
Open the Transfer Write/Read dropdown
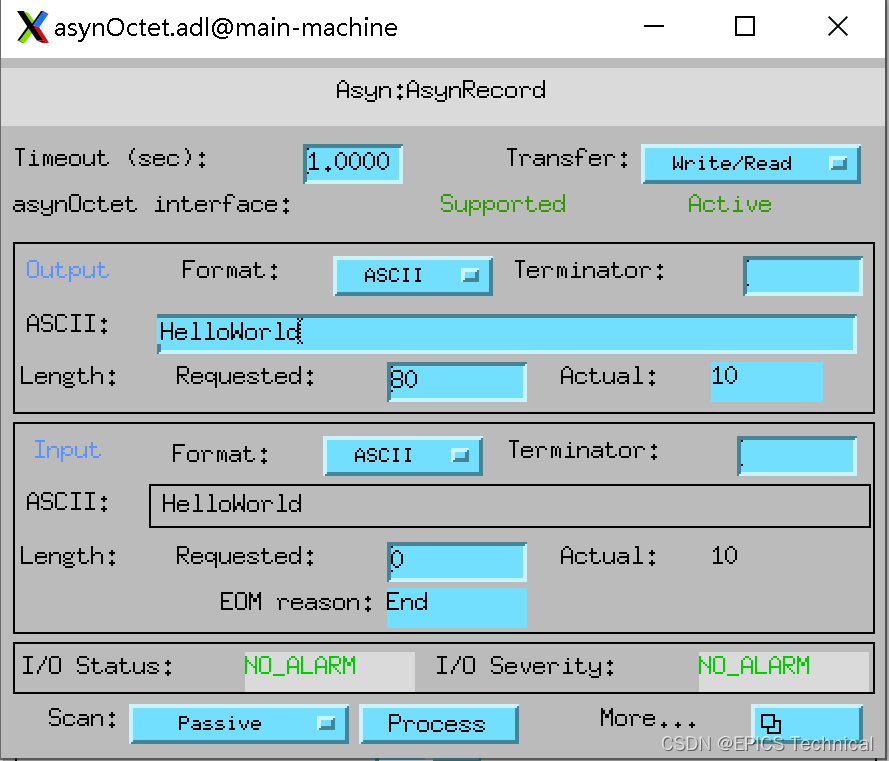click(750, 164)
